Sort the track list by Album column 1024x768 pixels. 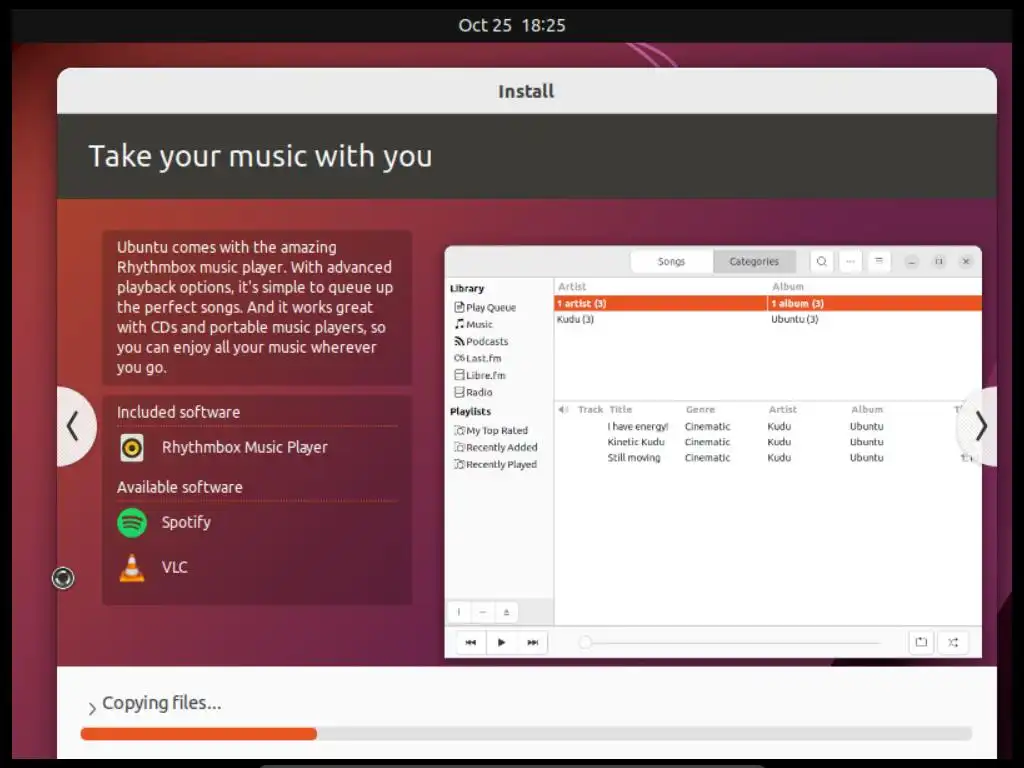click(x=867, y=409)
